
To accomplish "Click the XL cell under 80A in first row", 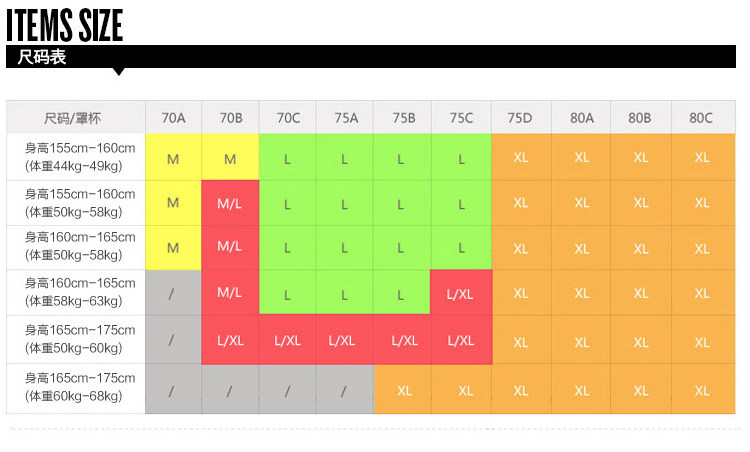I will pos(581,157).
